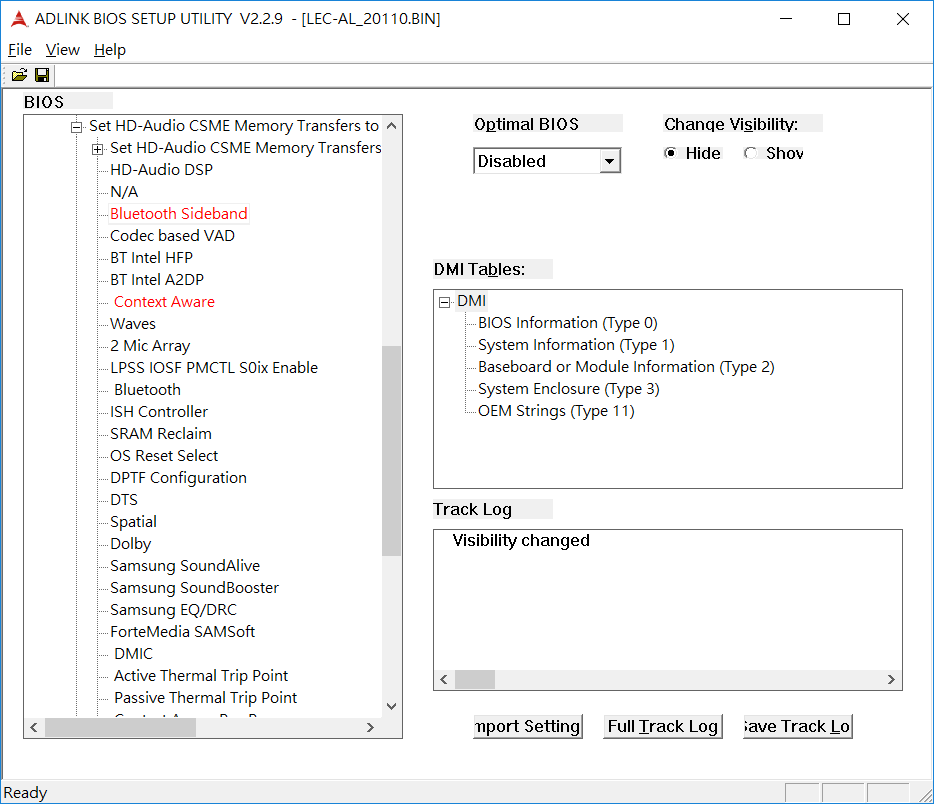Click the Save Track Log button

(x=798, y=726)
